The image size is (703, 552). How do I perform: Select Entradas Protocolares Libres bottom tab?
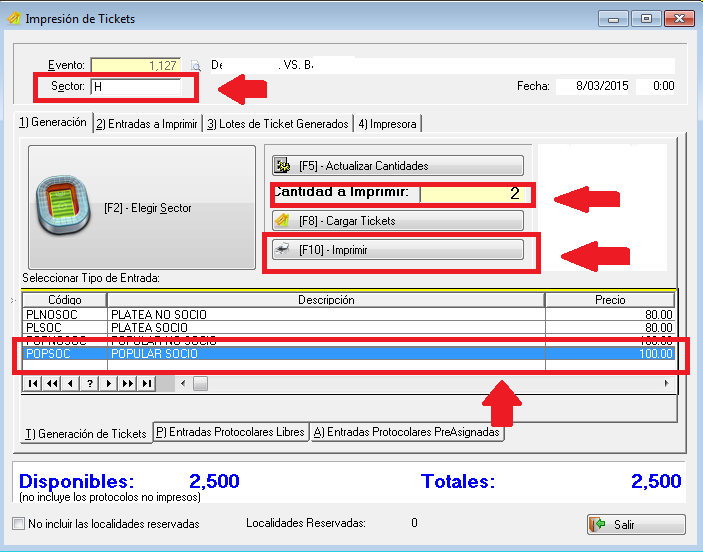tap(230, 433)
